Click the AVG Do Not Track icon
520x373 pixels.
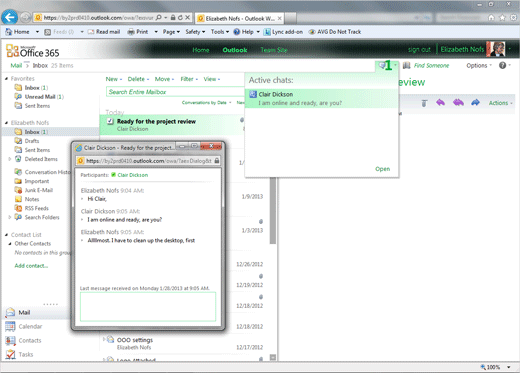coord(312,32)
